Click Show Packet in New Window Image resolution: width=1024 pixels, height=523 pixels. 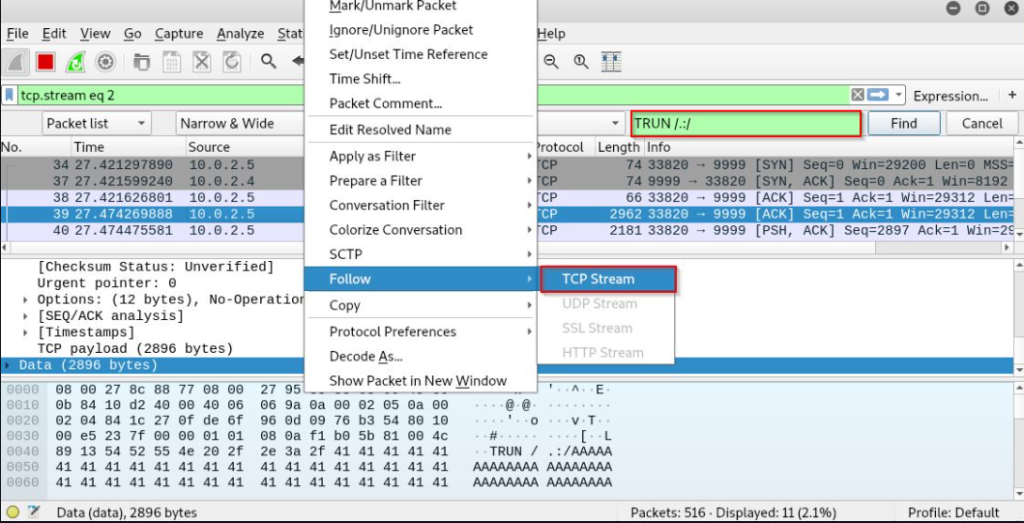(417, 380)
